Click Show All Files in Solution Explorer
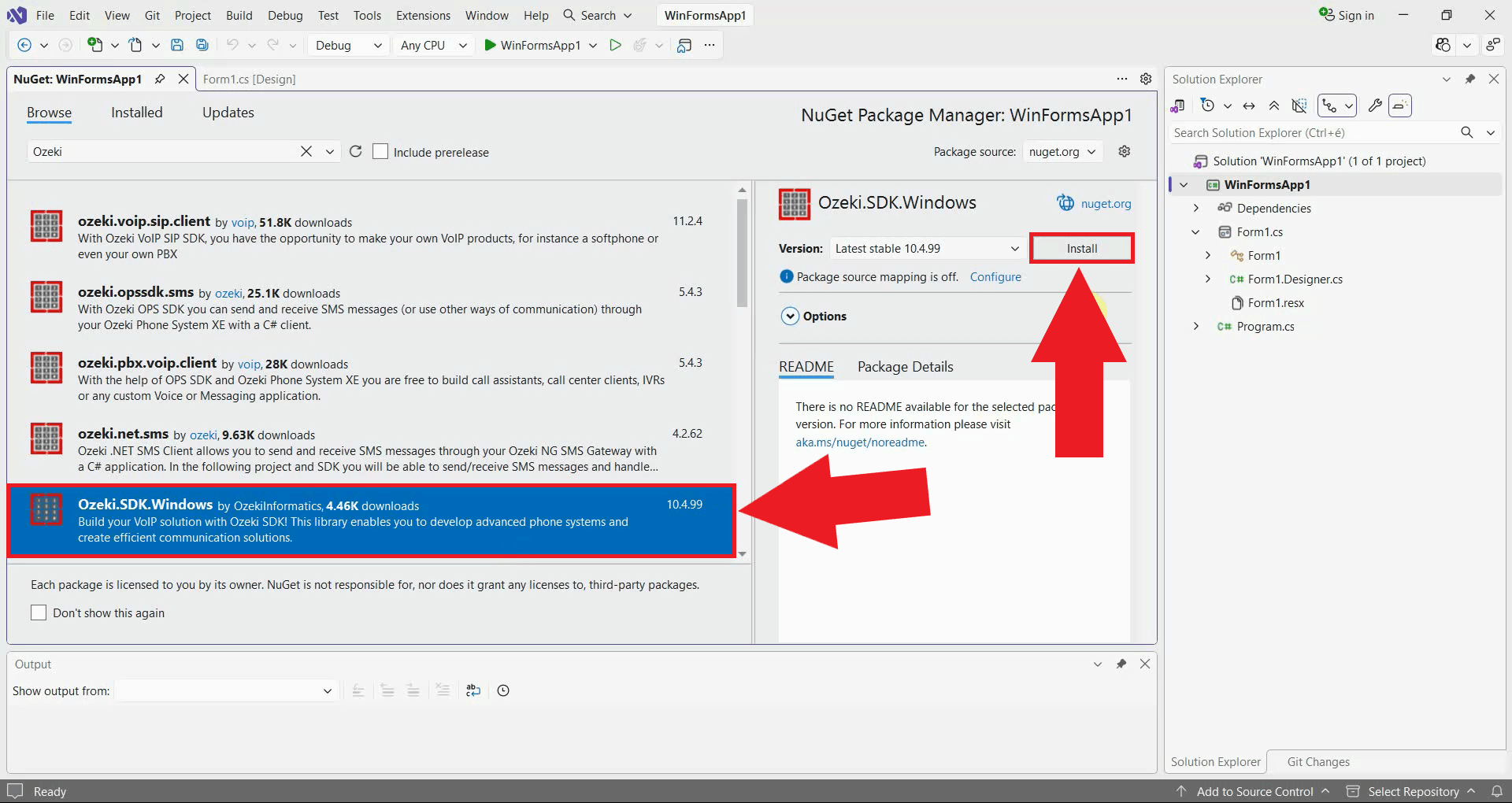1512x803 pixels. click(1299, 105)
